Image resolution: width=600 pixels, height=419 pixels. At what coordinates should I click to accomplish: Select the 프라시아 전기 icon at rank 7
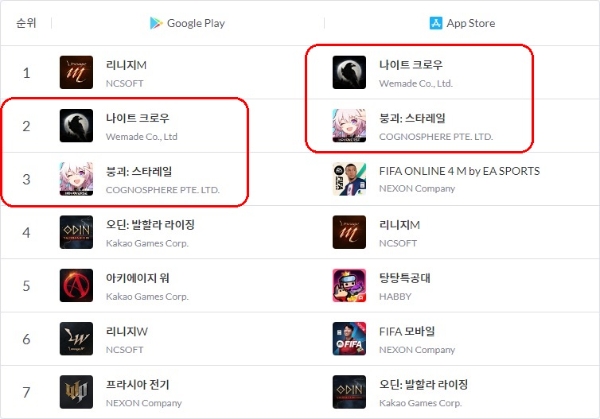pyautogui.click(x=76, y=392)
